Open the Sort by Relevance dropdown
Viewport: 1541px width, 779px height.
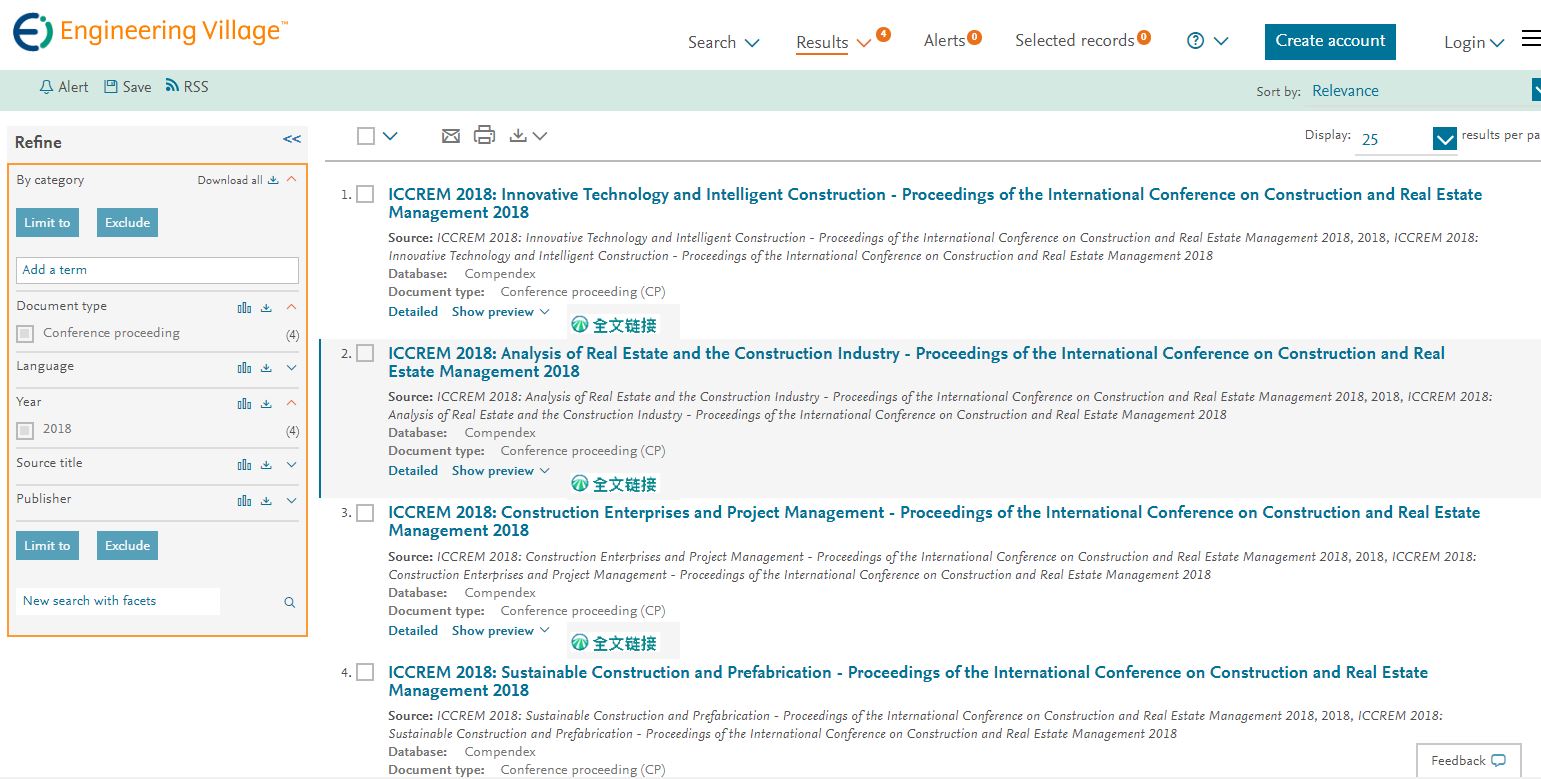tap(1425, 91)
